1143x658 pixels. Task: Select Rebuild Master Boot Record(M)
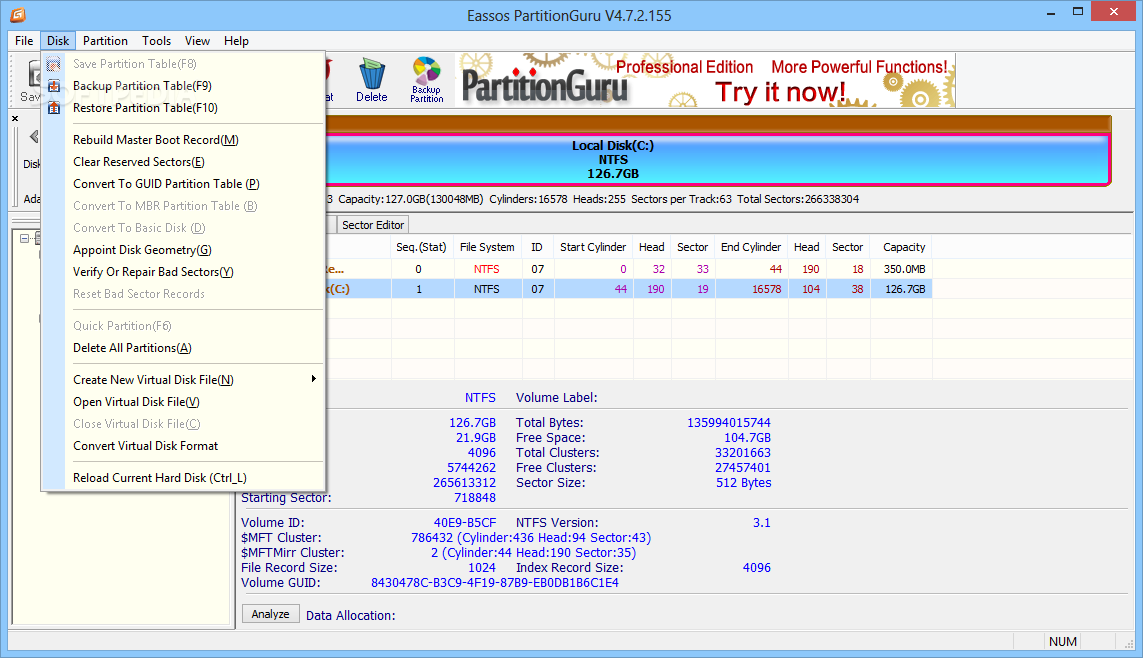[x=155, y=140]
